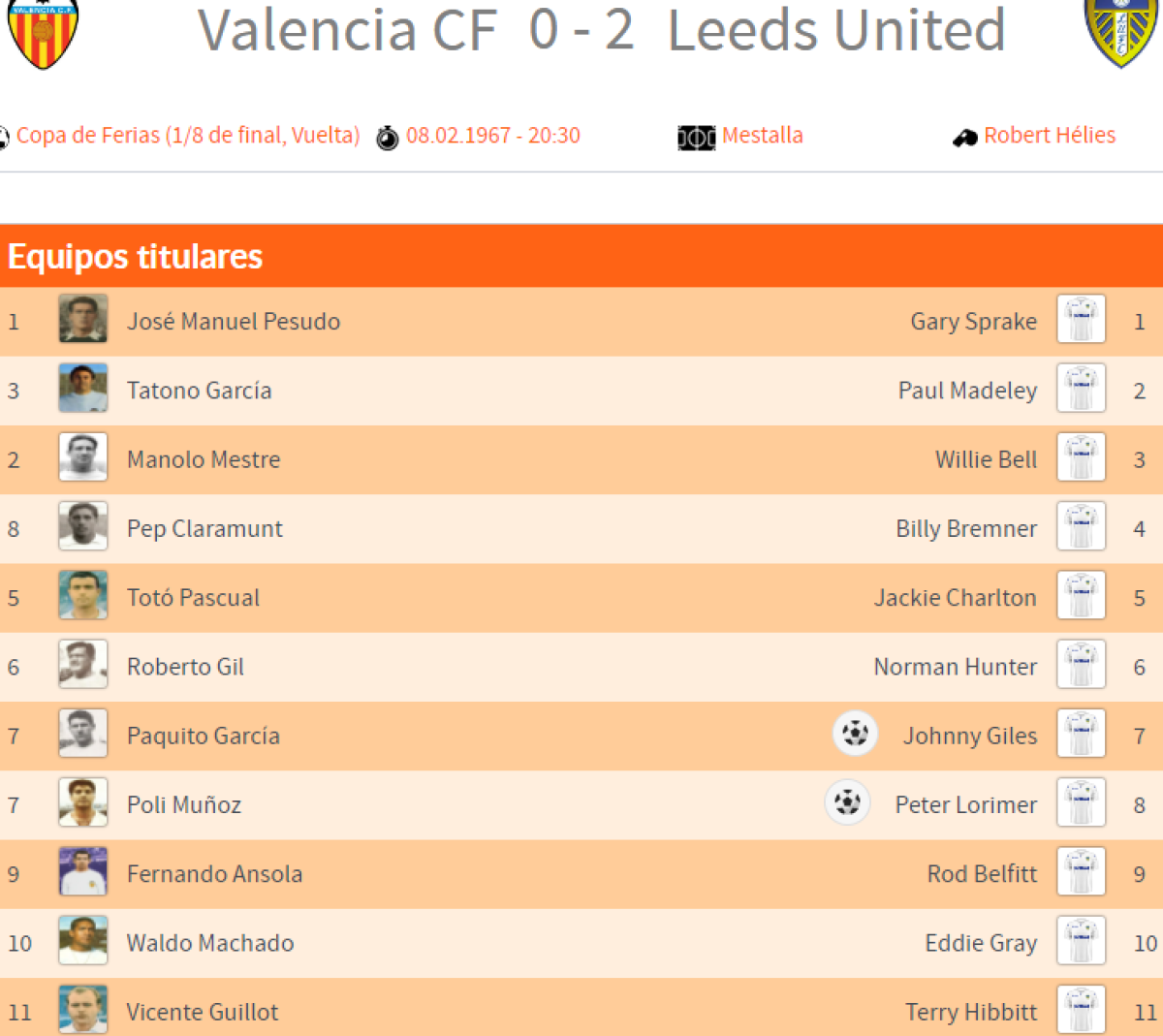Open Pep Claramunt's player page
This screenshot has width=1163, height=1036.
pos(204,529)
